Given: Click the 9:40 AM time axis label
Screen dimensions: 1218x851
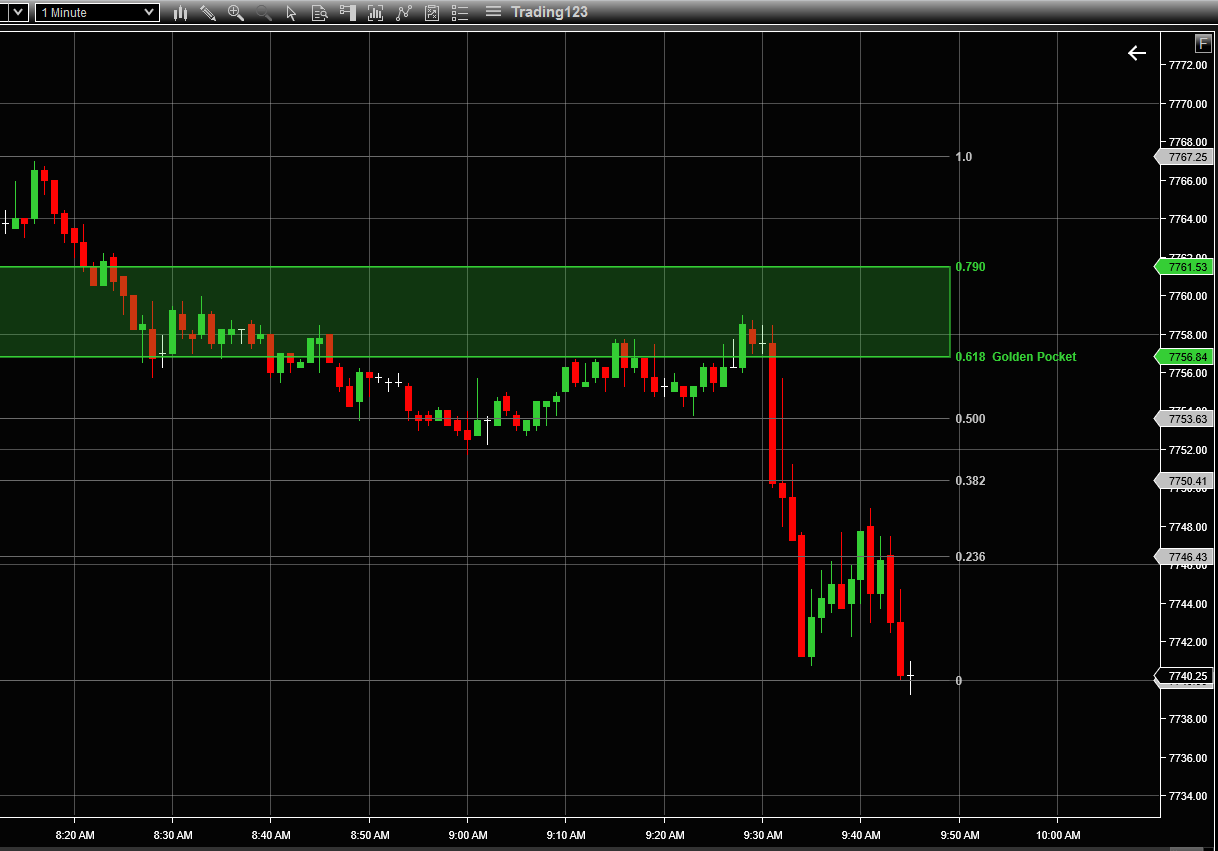Looking at the screenshot, I should (x=861, y=835).
